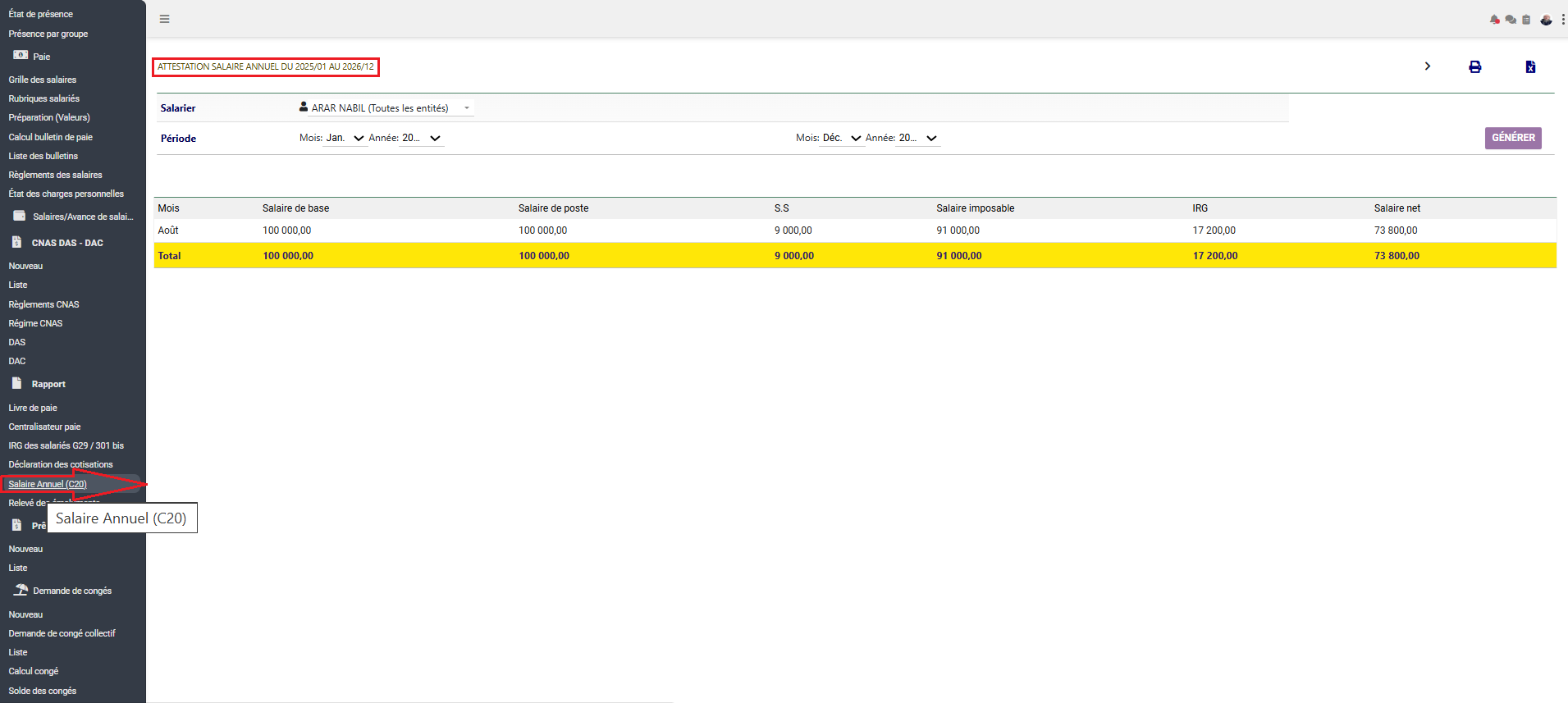
Task: Open IRG des salariés G29 / 301 bis
Action: (x=66, y=445)
